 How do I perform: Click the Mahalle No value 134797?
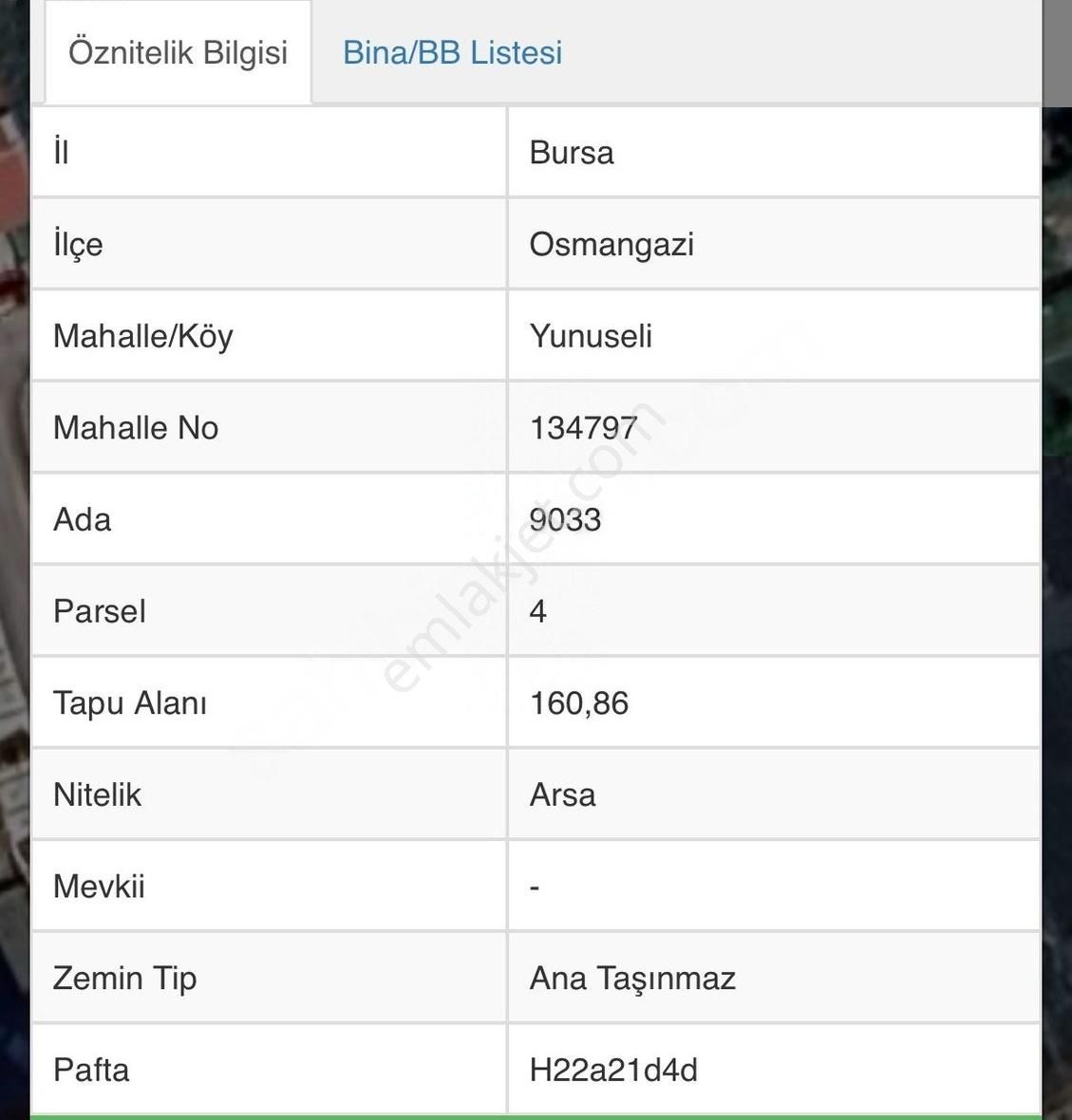[x=584, y=428]
